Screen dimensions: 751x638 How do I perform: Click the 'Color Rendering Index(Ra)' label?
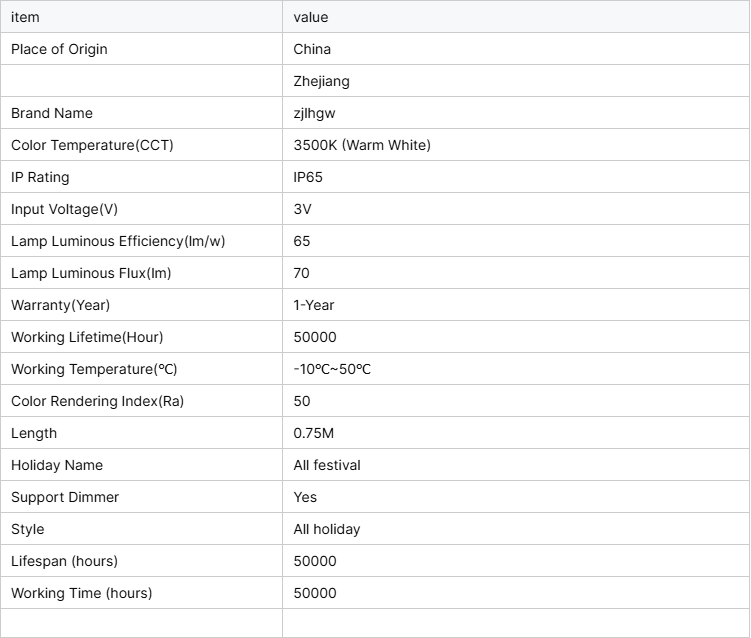(97, 401)
